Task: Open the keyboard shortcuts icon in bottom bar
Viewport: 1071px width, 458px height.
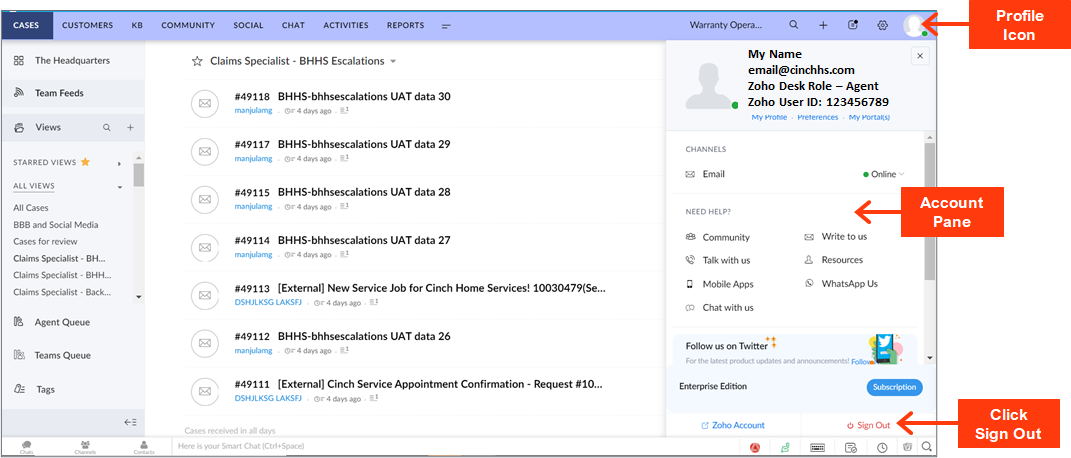Action: pos(819,448)
